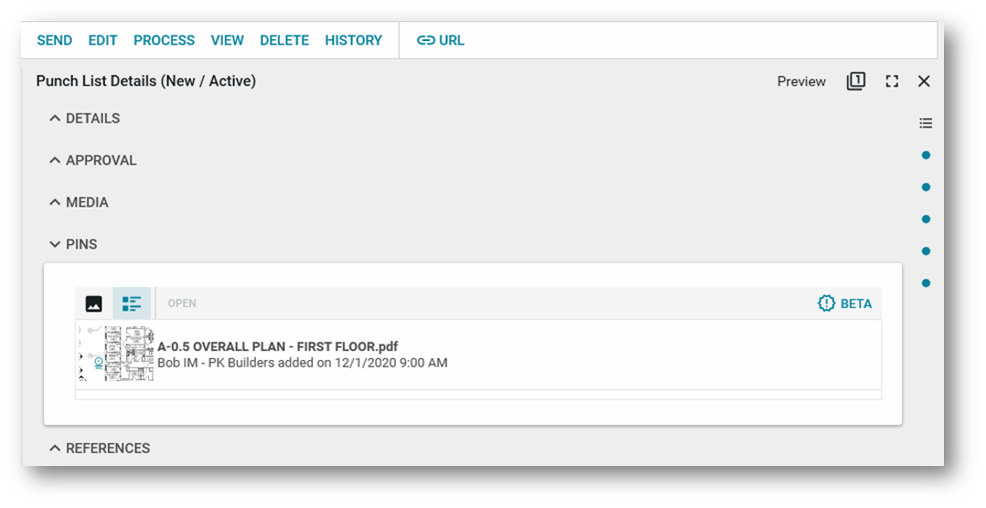The height and width of the screenshot is (508, 986).
Task: Click the URL link icon
Action: [427, 41]
